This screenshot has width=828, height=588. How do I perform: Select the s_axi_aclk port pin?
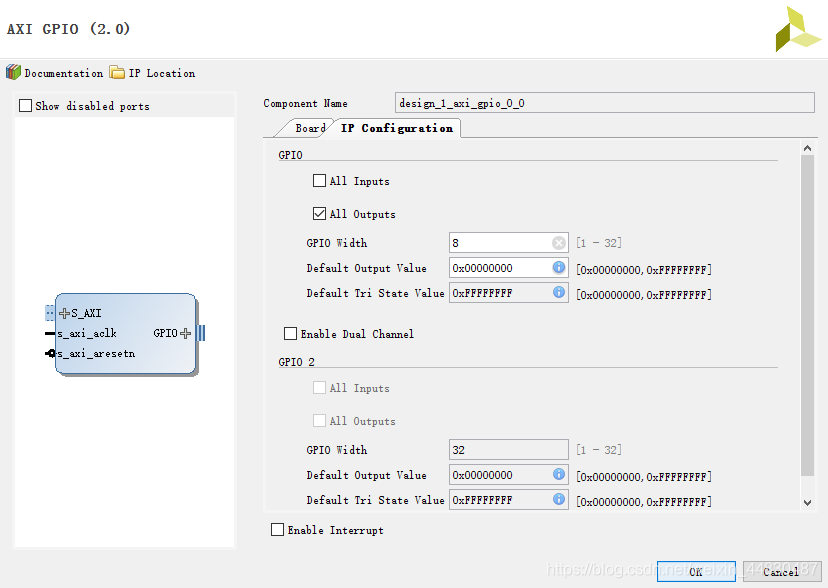pyautogui.click(x=50, y=334)
